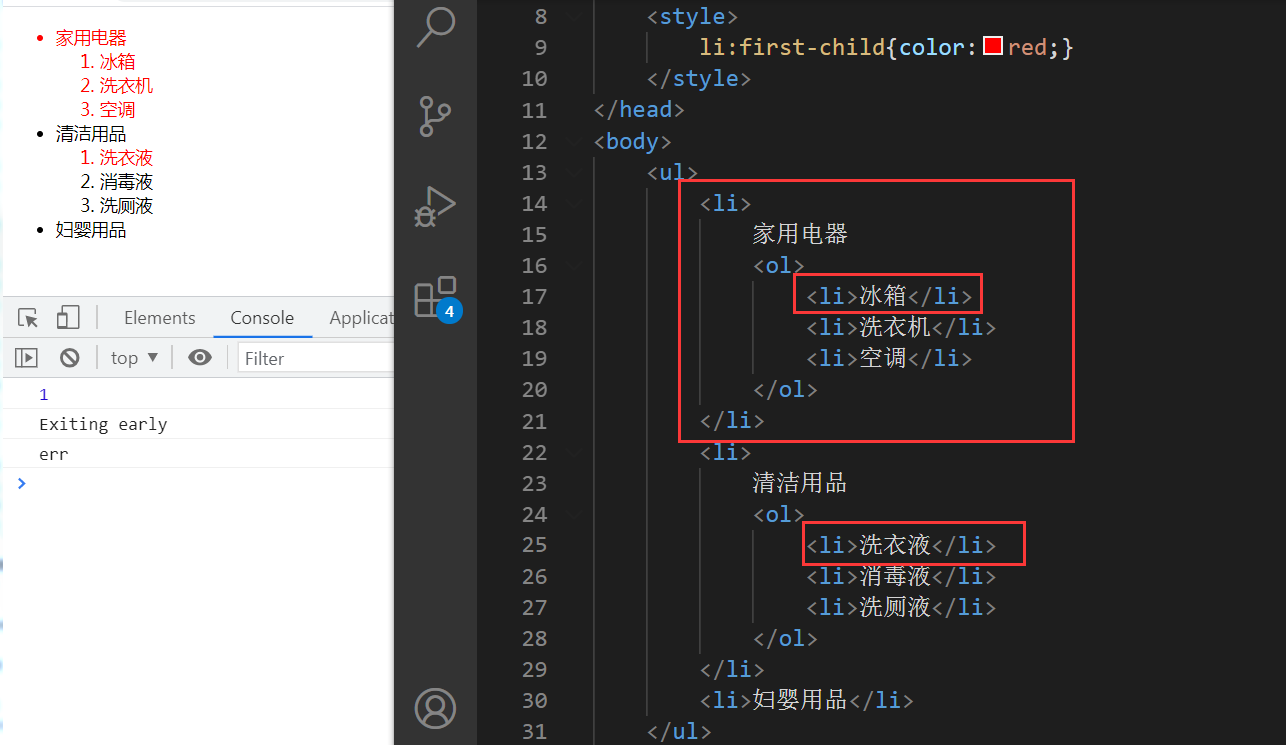Click '冰箱' list item in the web page
This screenshot has height=745, width=1286.
pyautogui.click(x=117, y=62)
